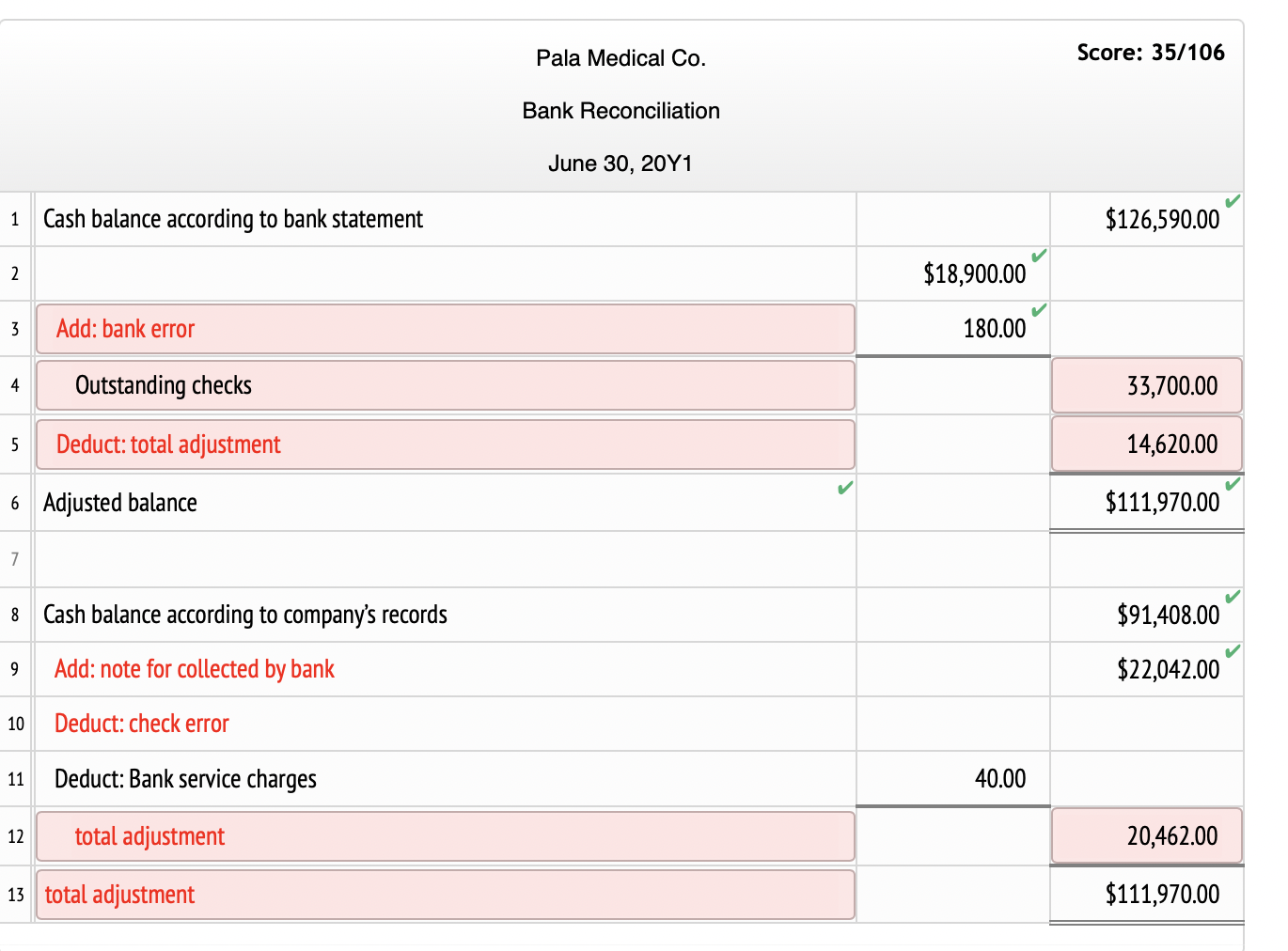Image resolution: width=1288 pixels, height=951 pixels.
Task: Click the green checkmark next to $18,900.00
Action: [x=1038, y=254]
